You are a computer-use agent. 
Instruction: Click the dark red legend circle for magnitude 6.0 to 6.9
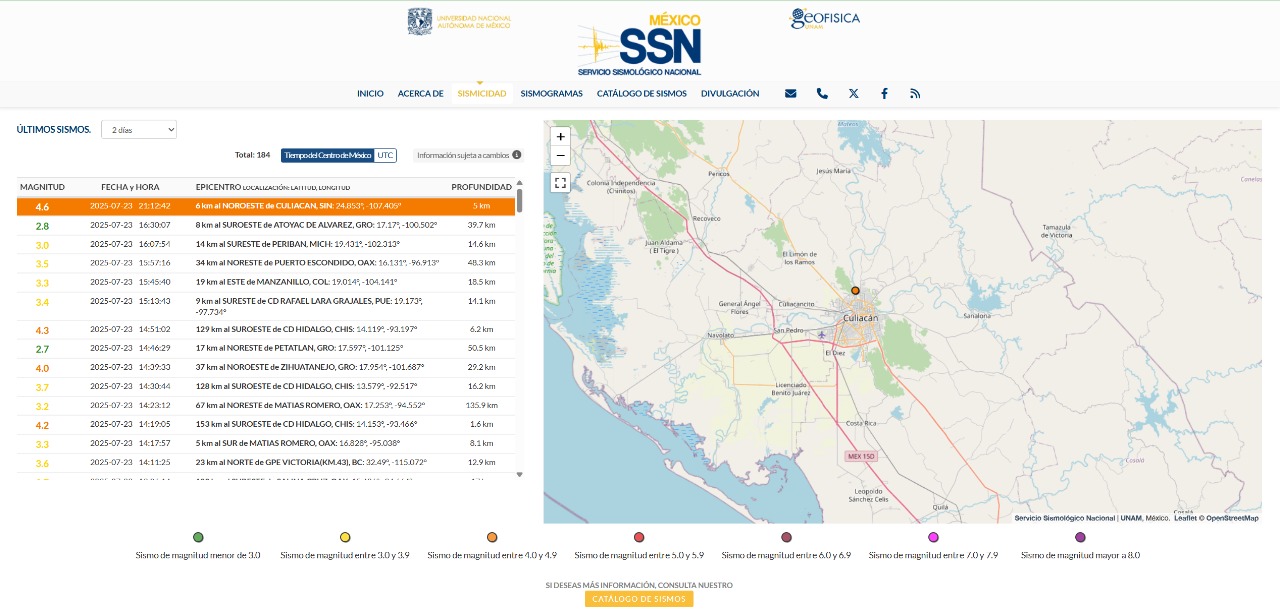(x=786, y=537)
